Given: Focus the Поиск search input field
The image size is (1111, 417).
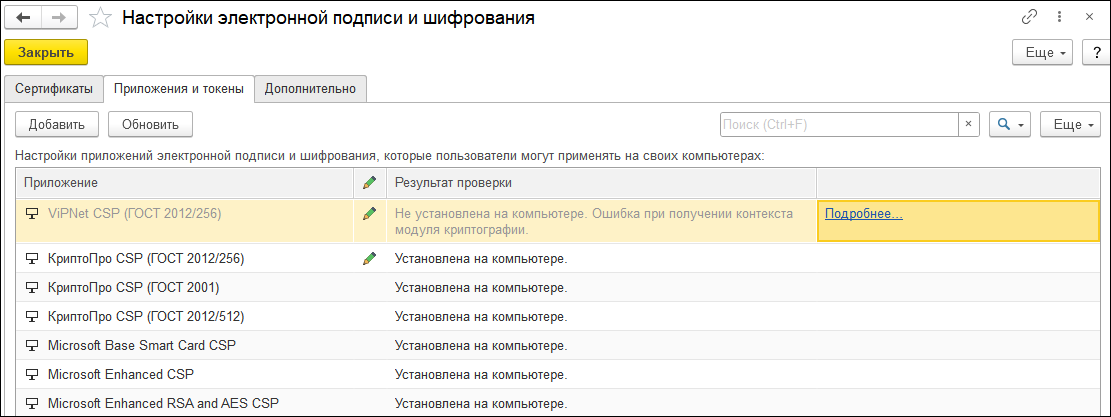Looking at the screenshot, I should point(838,125).
